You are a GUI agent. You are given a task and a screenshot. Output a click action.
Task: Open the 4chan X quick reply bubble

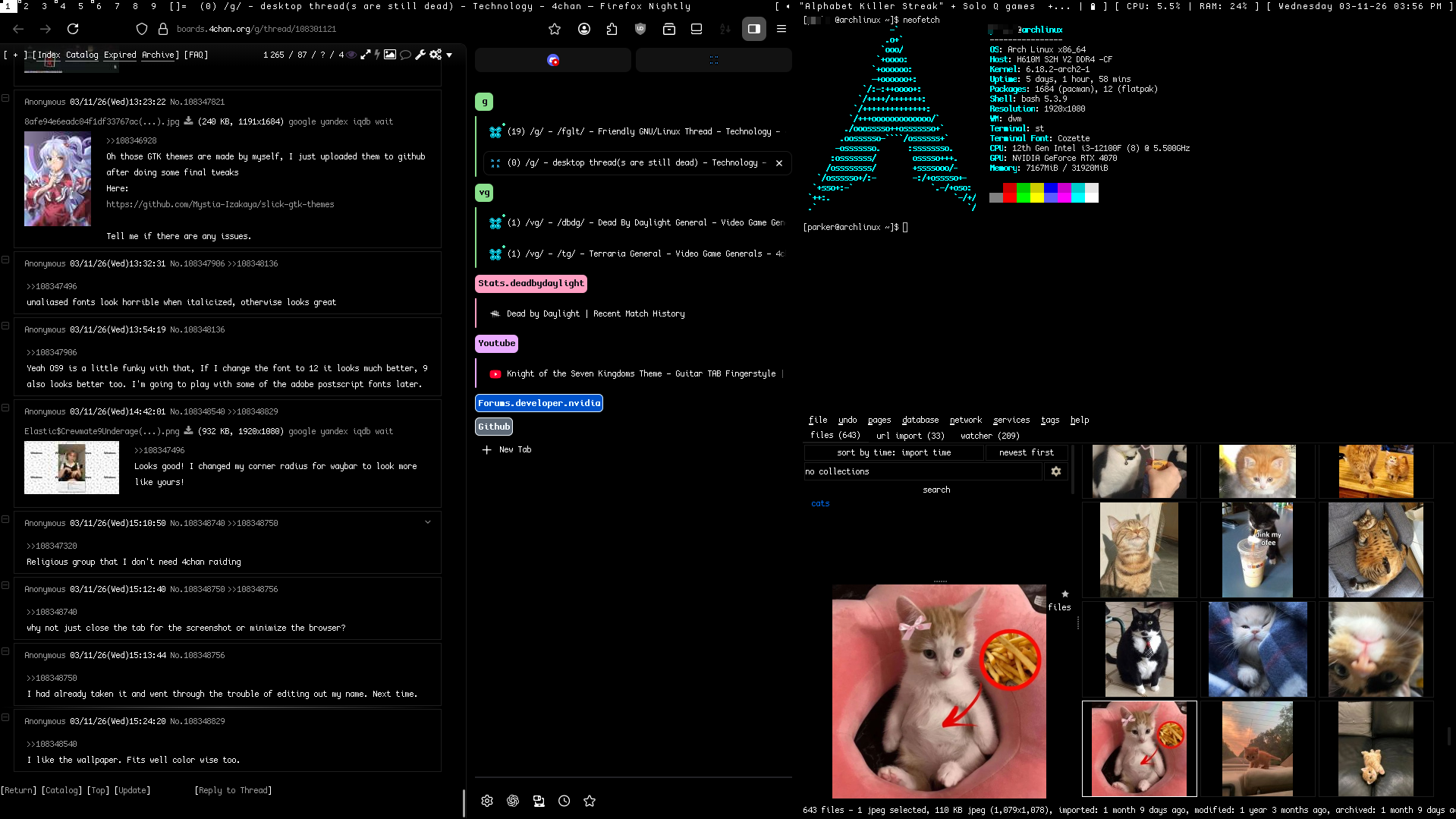(406, 55)
